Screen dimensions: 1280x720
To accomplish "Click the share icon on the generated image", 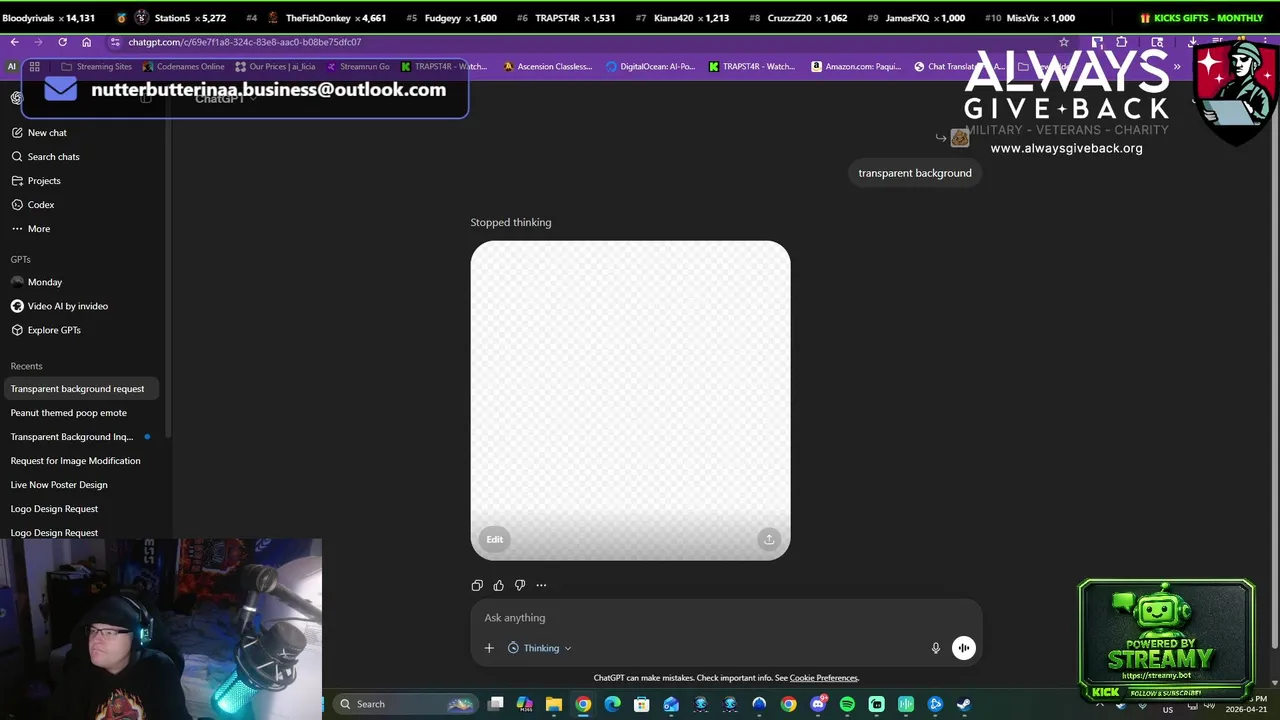I will [769, 539].
